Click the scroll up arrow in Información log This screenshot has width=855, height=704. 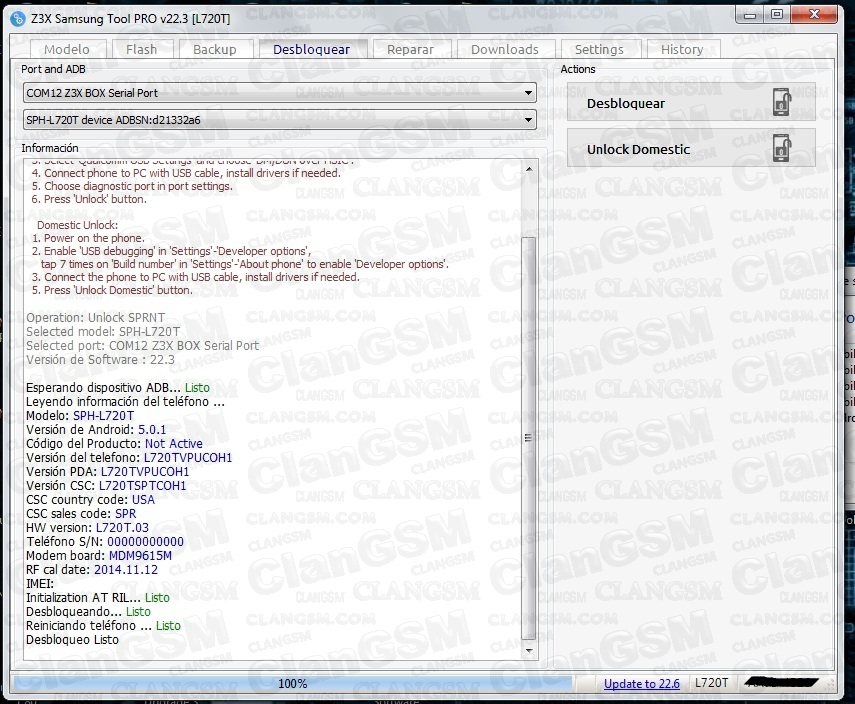click(528, 169)
